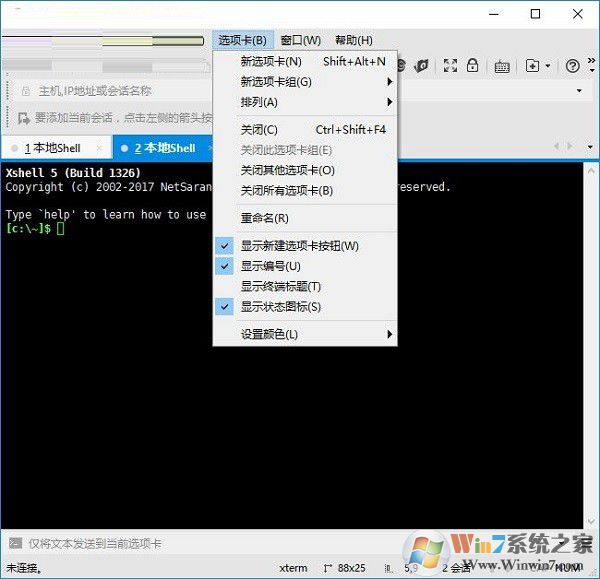Toggle 显示新建选项卡按钮(W) checkmark
The height and width of the screenshot is (579, 600).
[224, 246]
